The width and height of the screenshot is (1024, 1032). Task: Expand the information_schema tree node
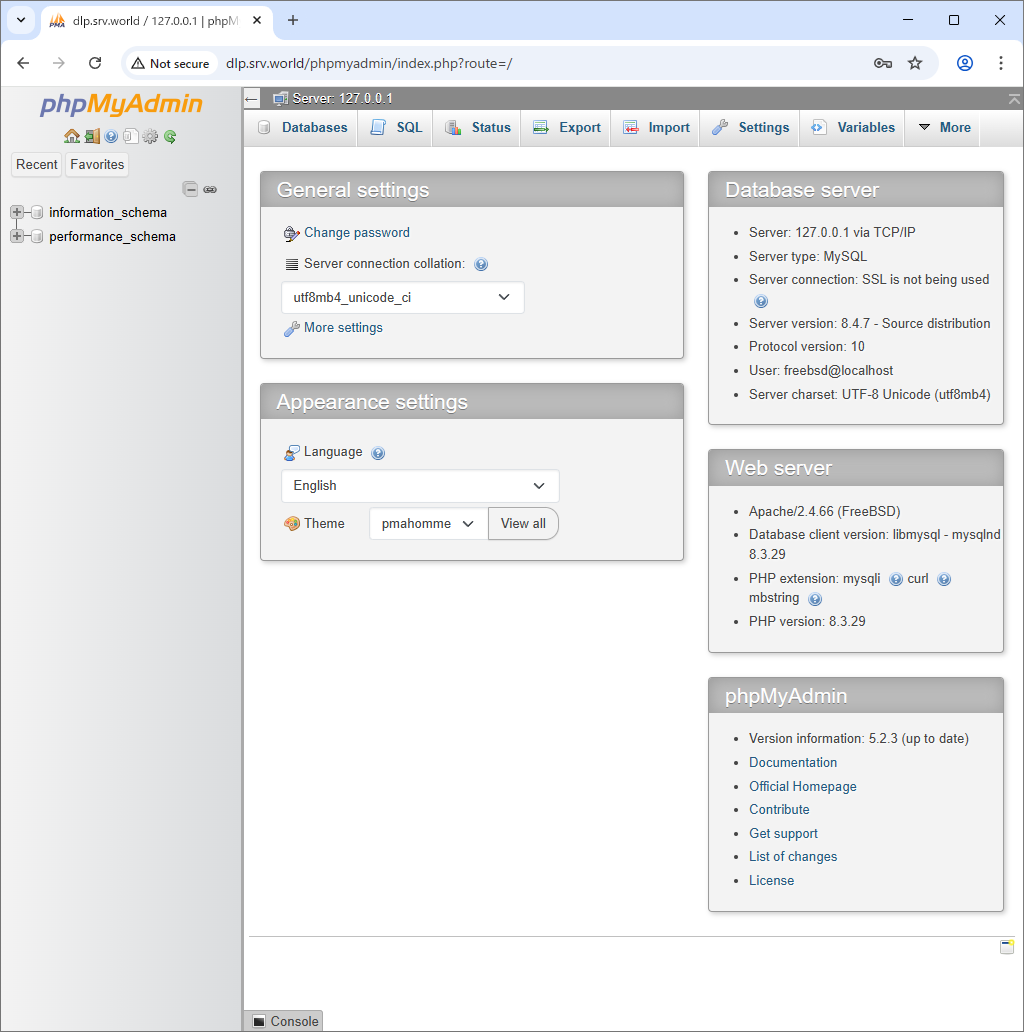(x=17, y=212)
